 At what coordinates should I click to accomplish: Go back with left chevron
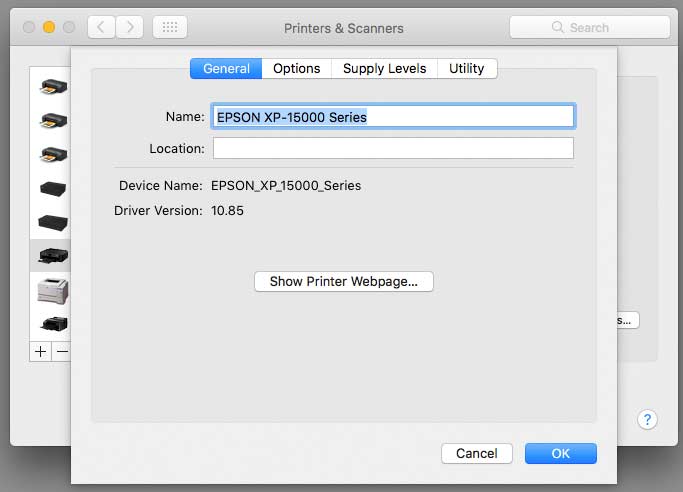click(x=101, y=27)
